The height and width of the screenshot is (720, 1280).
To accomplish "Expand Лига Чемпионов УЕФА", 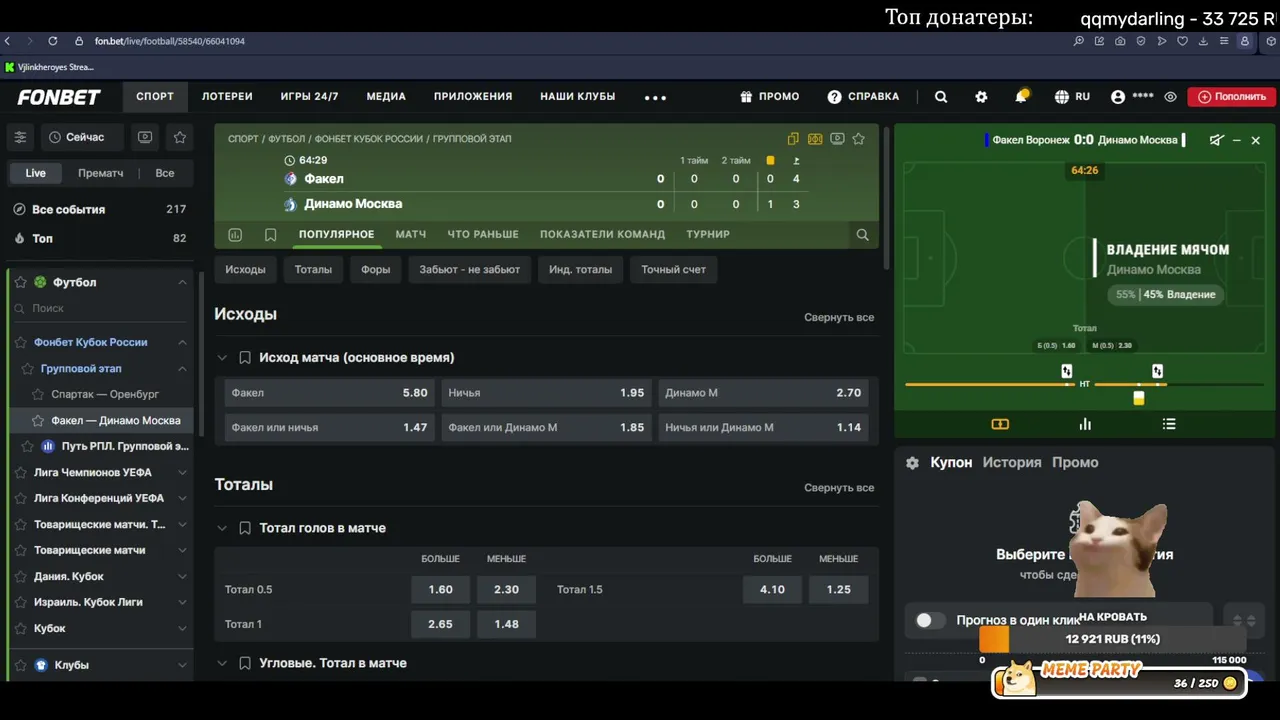I will click(x=182, y=472).
